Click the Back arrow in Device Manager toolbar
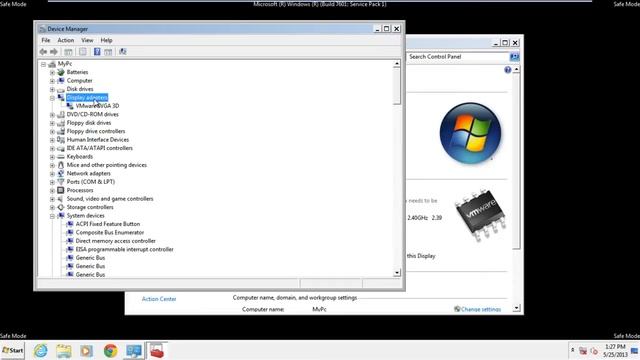The image size is (640, 360). pyautogui.click(x=43, y=51)
